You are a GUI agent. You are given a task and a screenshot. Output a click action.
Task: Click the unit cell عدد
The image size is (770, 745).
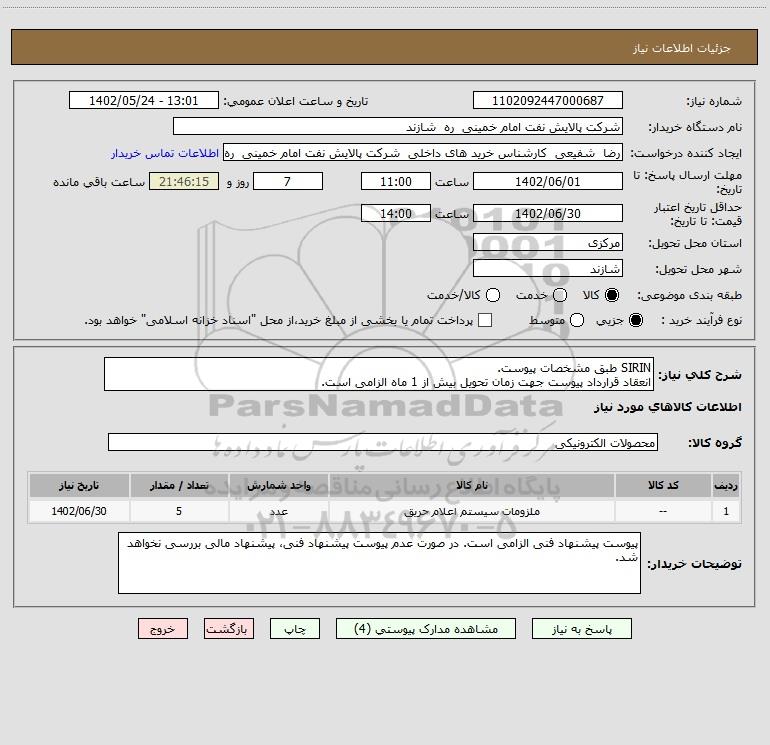[x=278, y=511]
